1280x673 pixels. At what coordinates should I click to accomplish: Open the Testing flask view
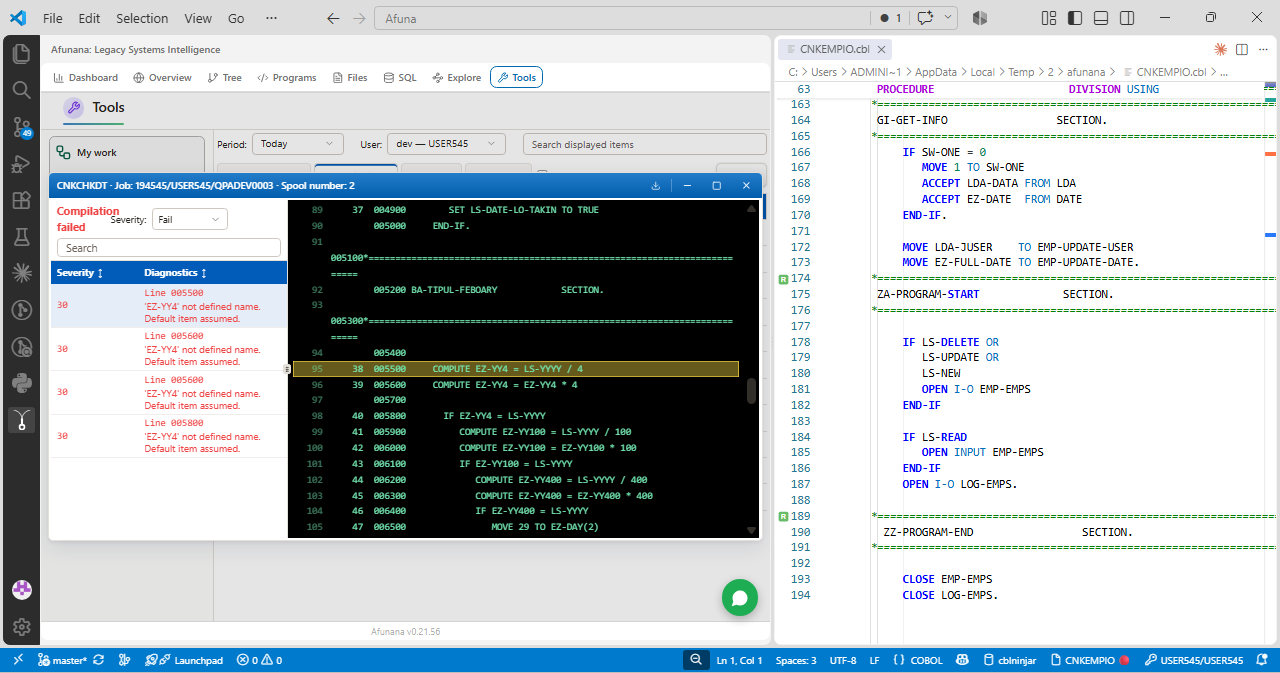[x=21, y=237]
